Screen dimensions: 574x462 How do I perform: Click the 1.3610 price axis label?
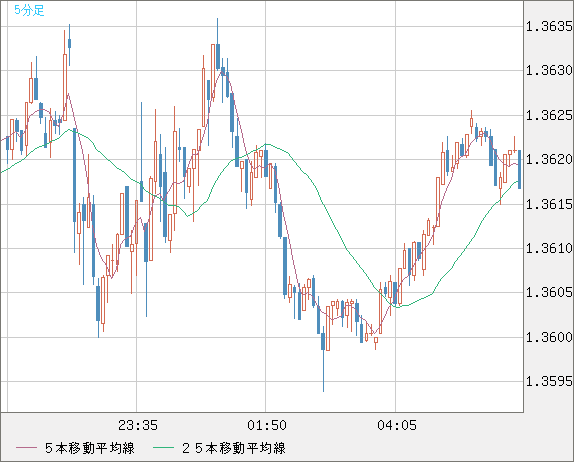549,249
